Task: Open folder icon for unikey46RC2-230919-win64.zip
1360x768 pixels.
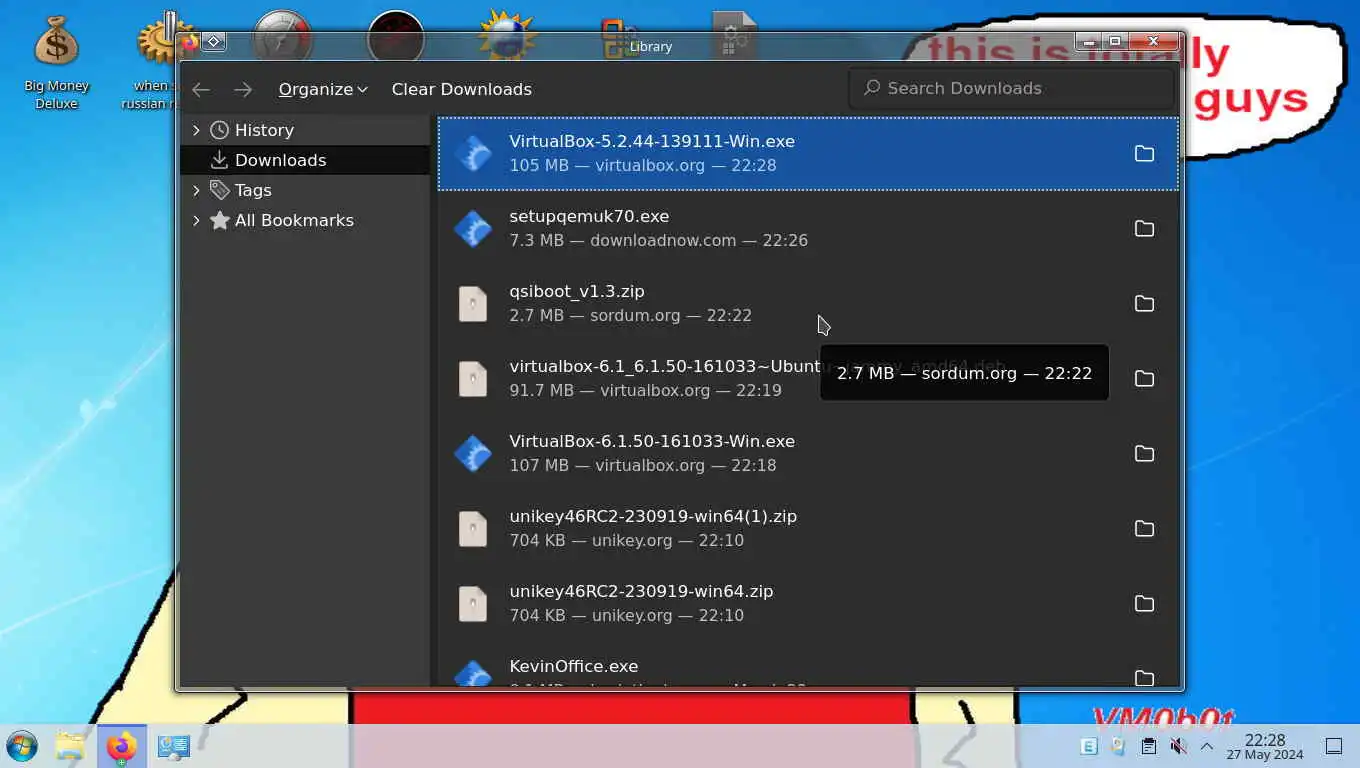Action: (x=1144, y=603)
